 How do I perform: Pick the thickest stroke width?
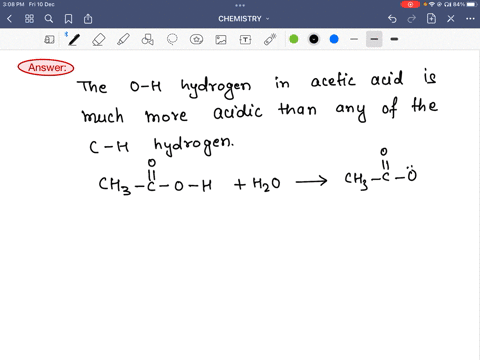click(394, 39)
